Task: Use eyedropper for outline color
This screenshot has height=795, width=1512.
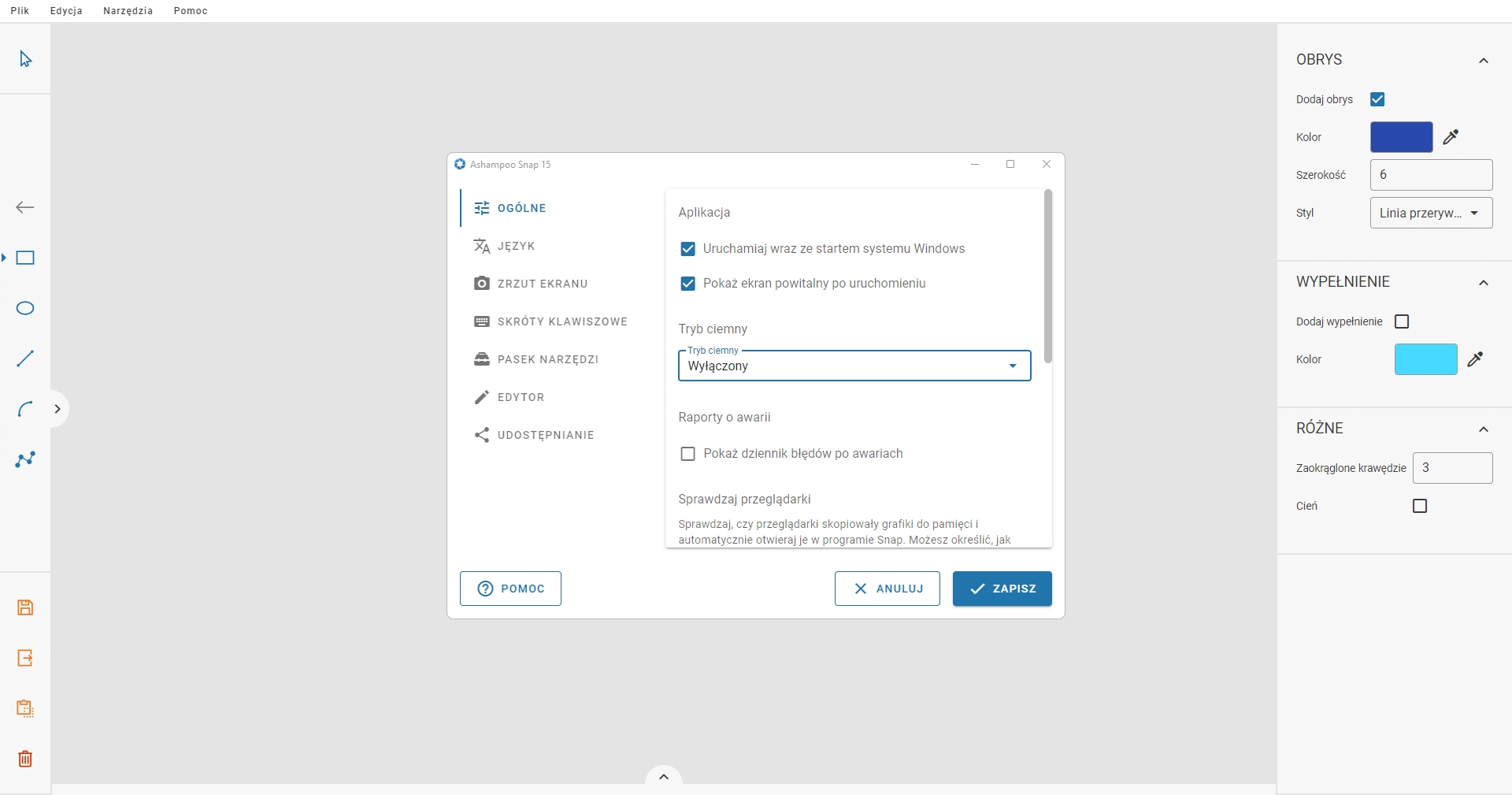Action: coord(1451,137)
